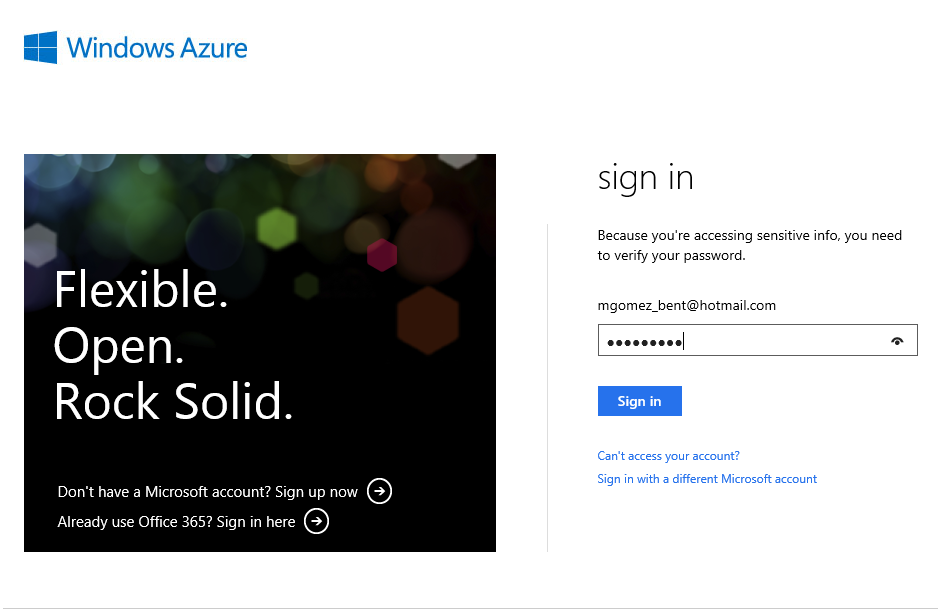Toggle password reveal eye icon
The height and width of the screenshot is (611, 939).
pos(896,341)
